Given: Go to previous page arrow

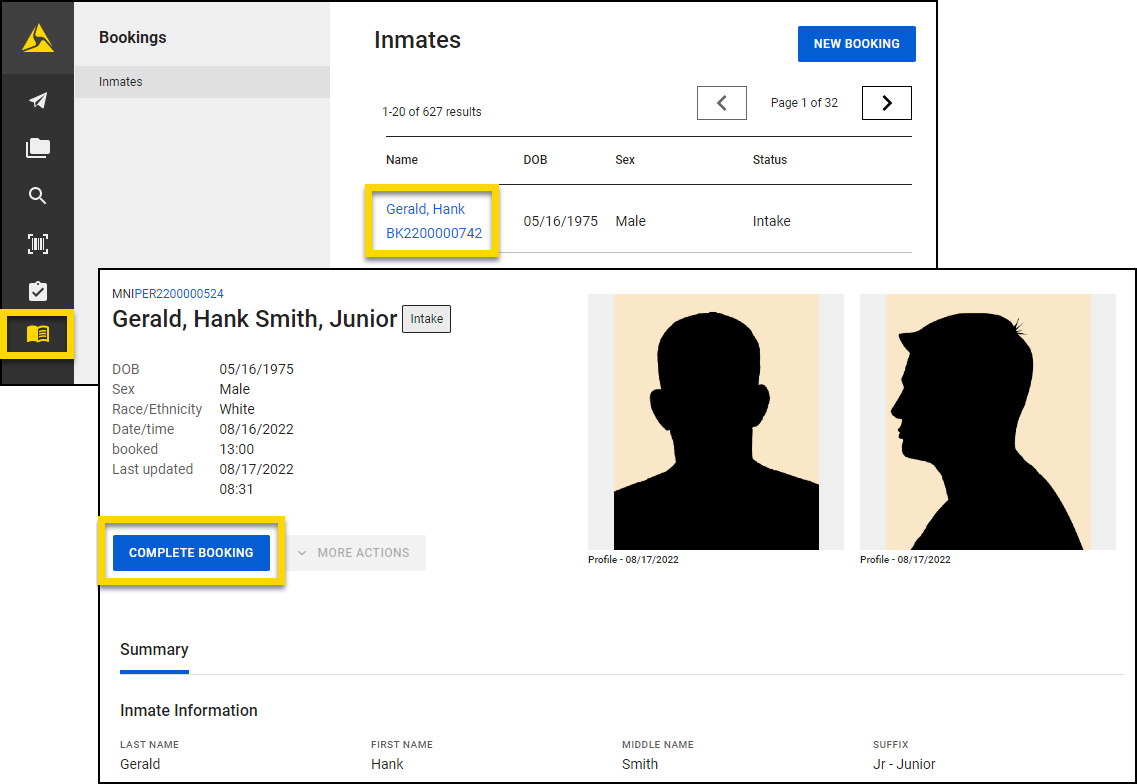Looking at the screenshot, I should [x=721, y=103].
